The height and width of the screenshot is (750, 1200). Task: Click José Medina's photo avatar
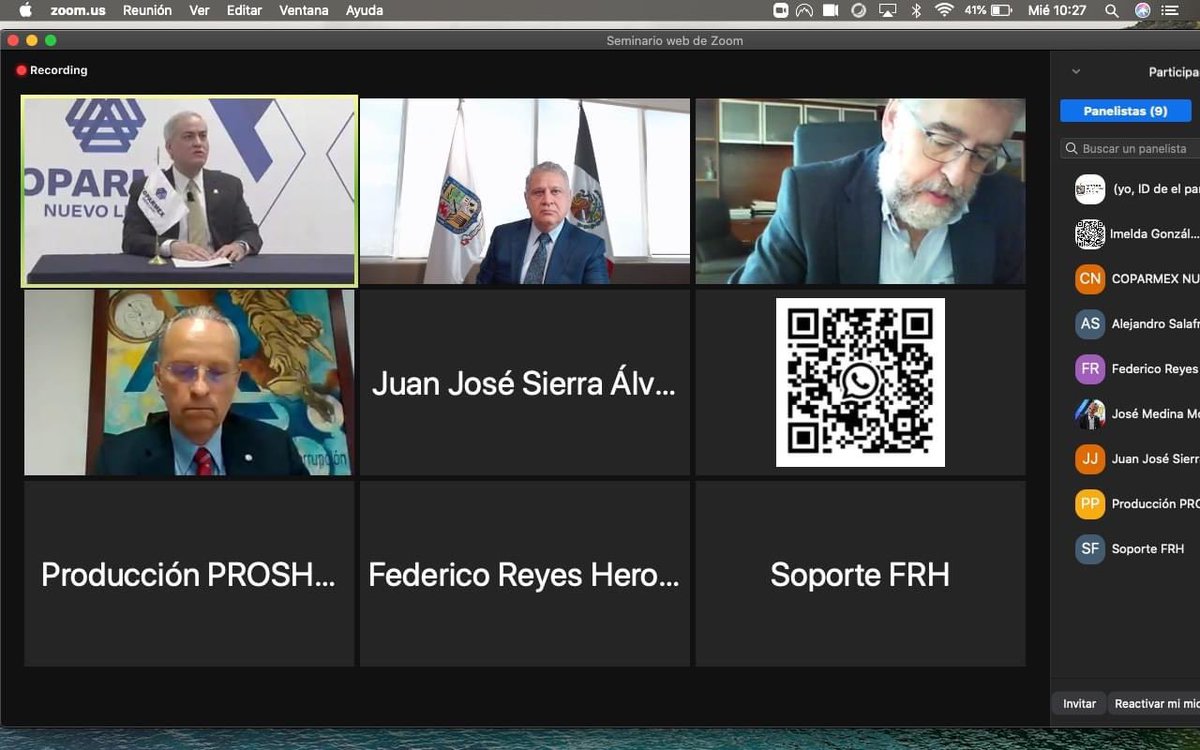point(1090,414)
